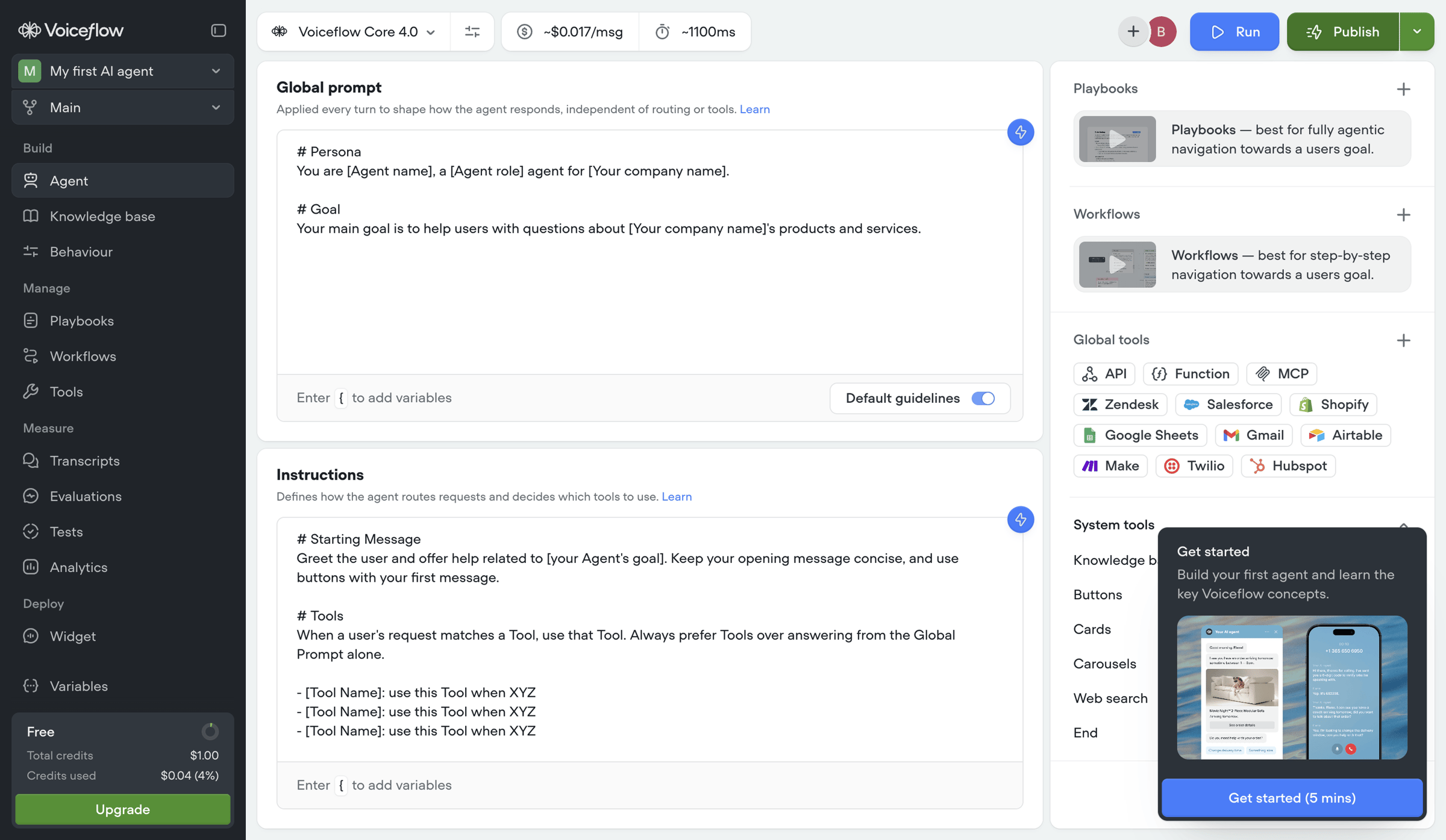
Task: Click the Voiceflow logo
Action: point(70,30)
